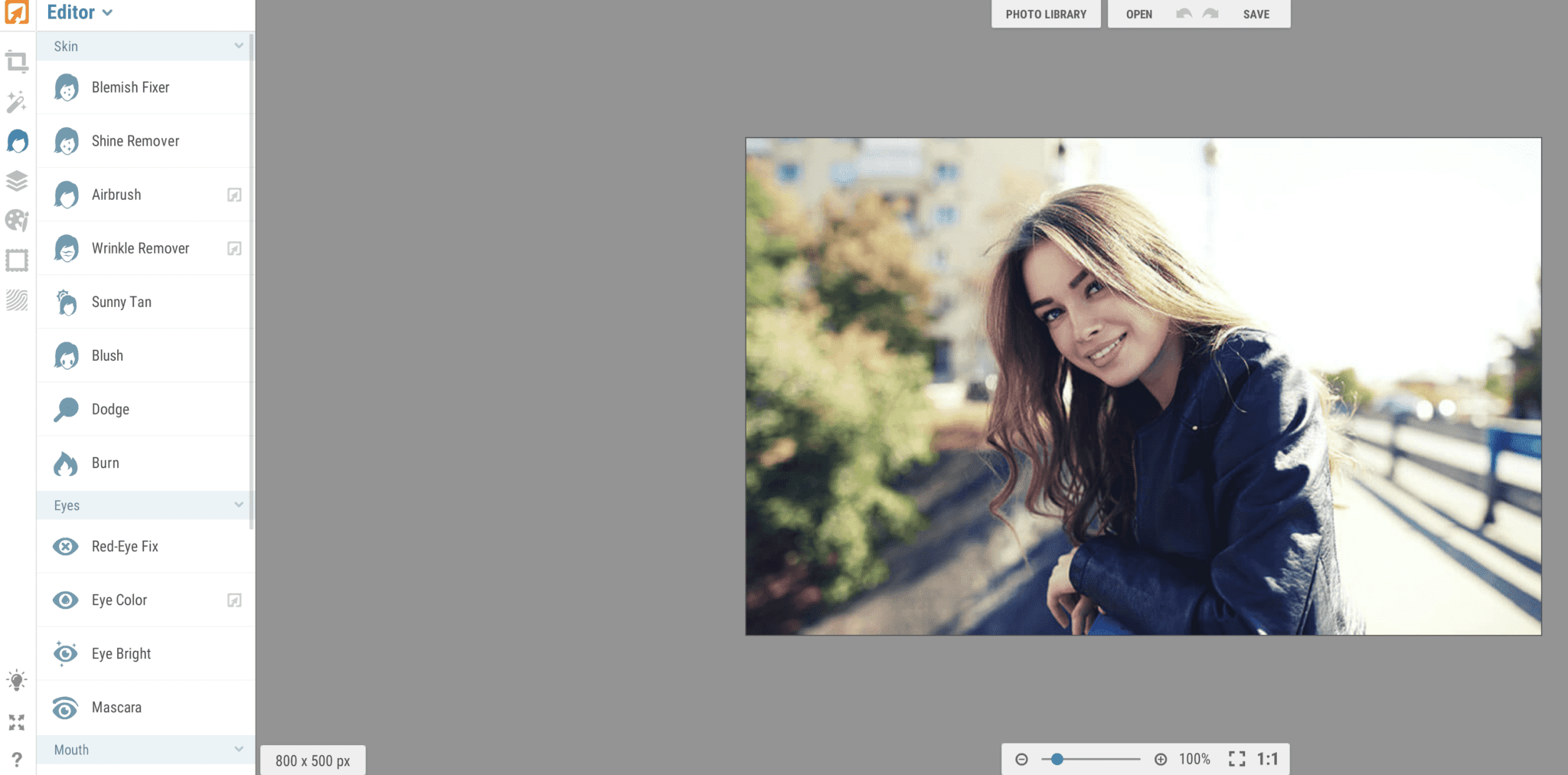Screen dimensions: 1568x775
Task: Select the Touch Up face tool
Action: click(x=17, y=142)
